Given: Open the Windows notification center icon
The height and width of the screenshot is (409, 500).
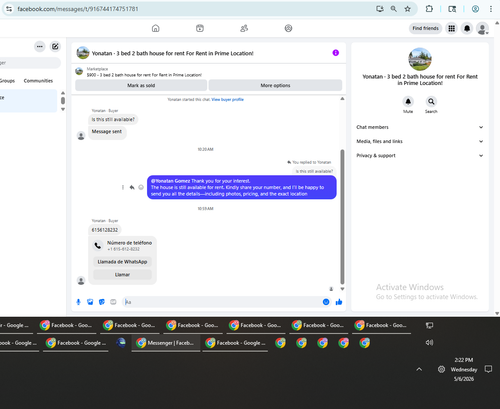Looking at the screenshot, I should coord(488,369).
